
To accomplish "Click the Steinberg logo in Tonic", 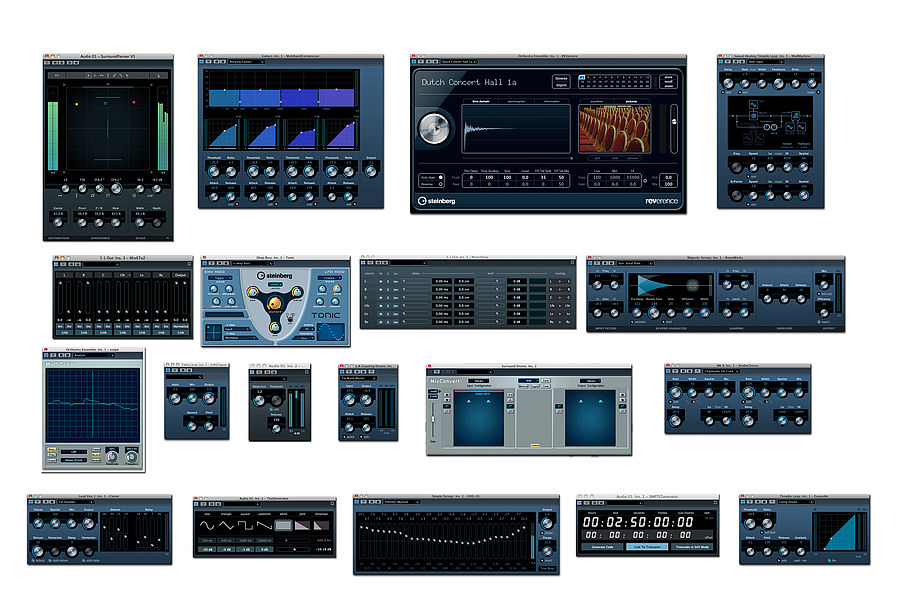I will click(274, 276).
